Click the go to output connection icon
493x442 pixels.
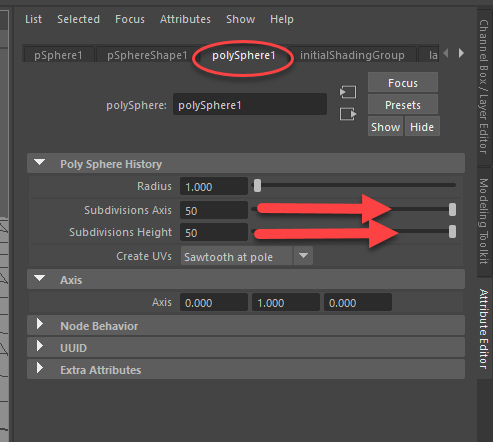(348, 114)
